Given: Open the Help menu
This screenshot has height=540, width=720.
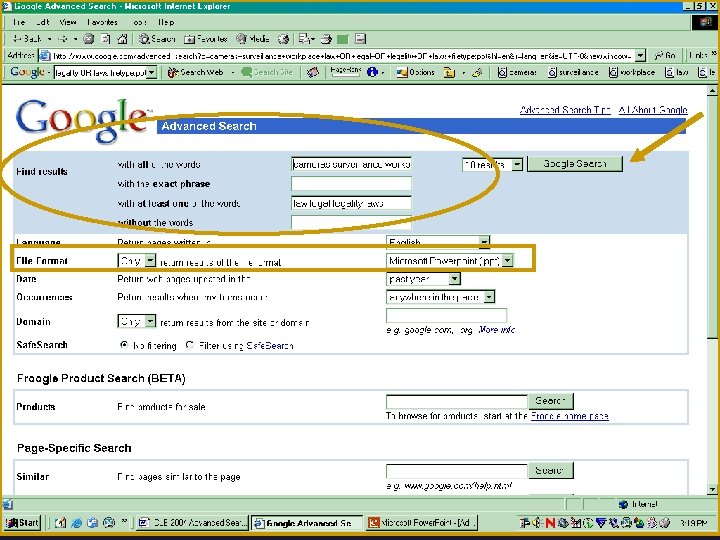Looking at the screenshot, I should (166, 22).
